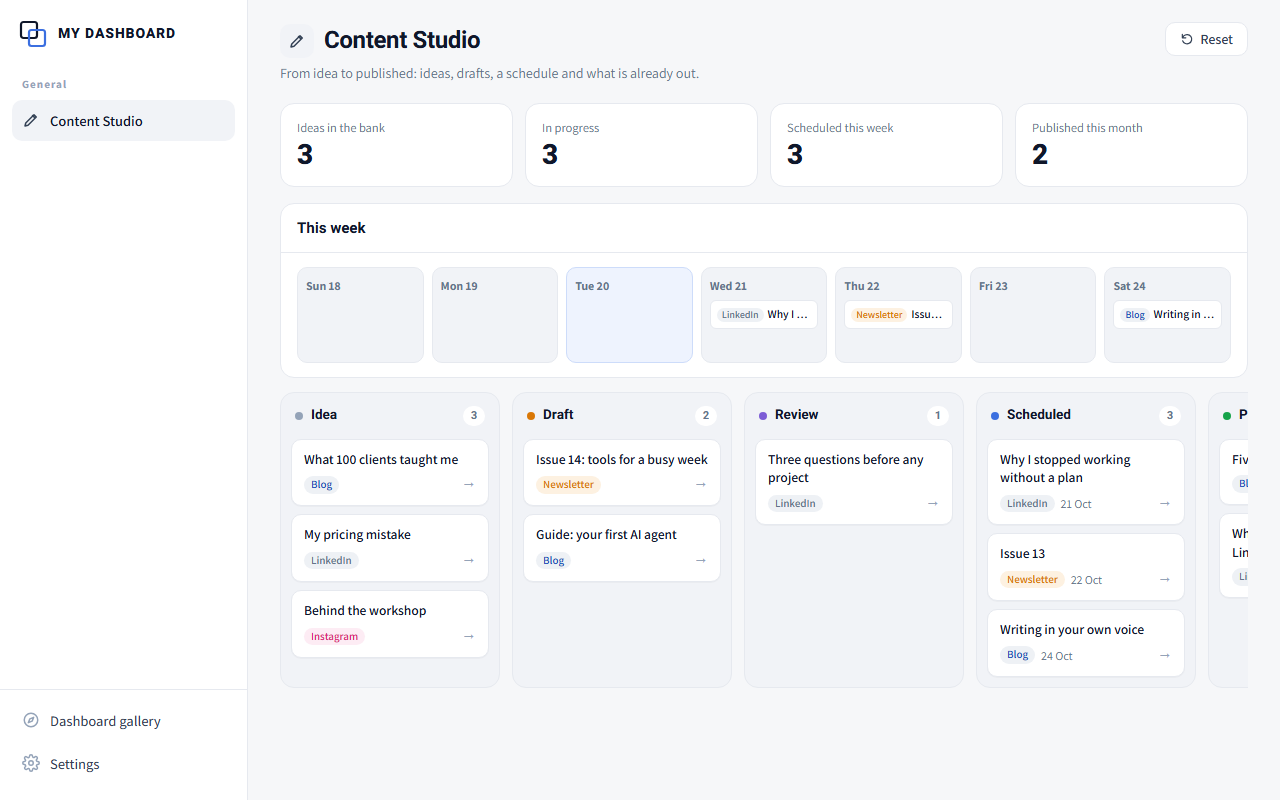The height and width of the screenshot is (800, 1280).
Task: Click the Scheduled column header
Action: click(1086, 415)
